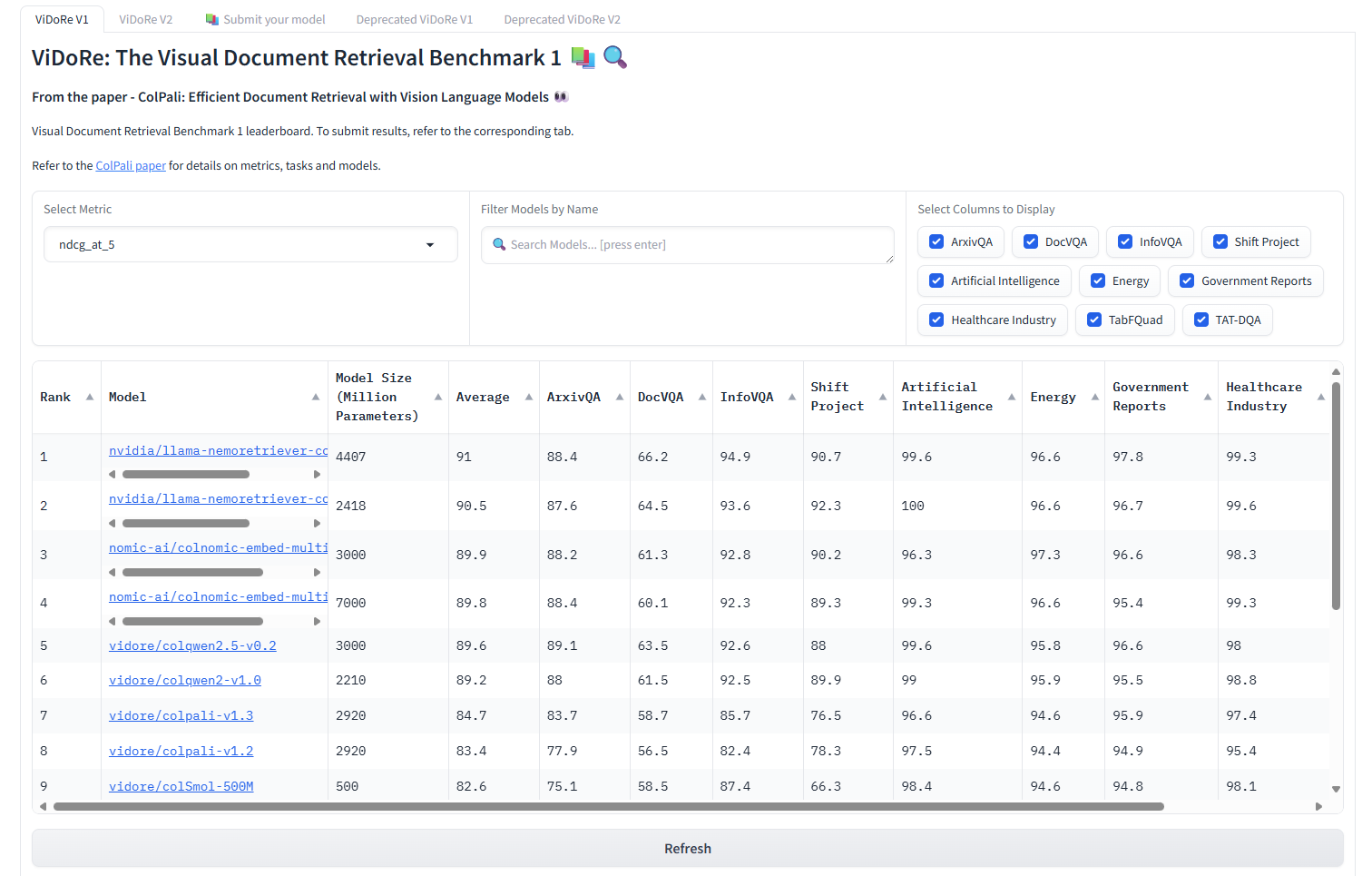
Task: Sort by ArxivQA column arrow
Action: coord(620,397)
